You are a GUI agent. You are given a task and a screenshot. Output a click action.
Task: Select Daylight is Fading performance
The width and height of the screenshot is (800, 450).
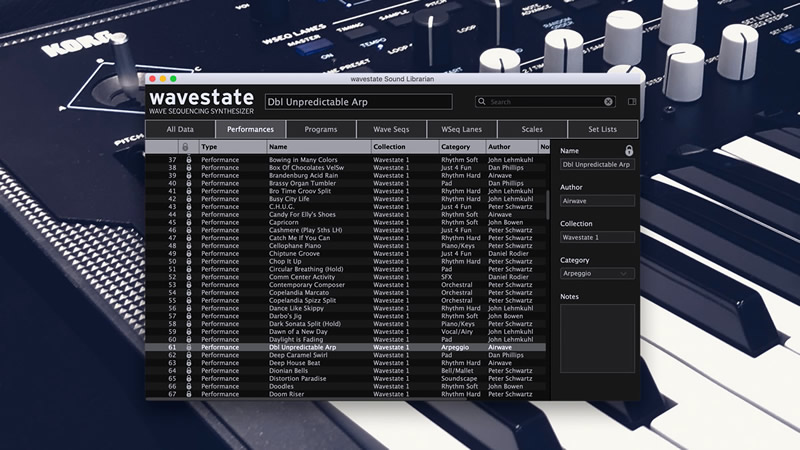(x=345, y=339)
